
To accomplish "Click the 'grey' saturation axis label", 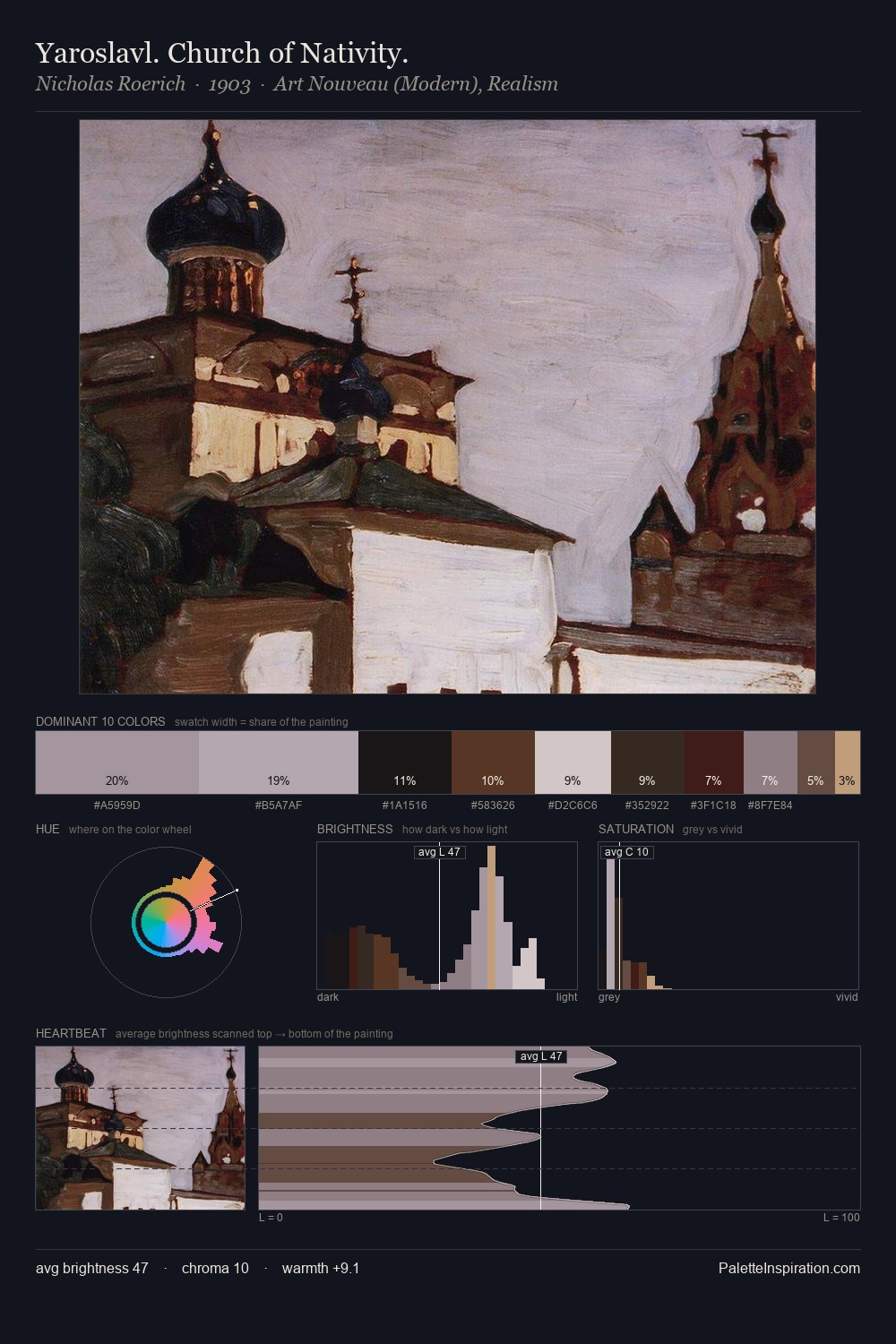I will [609, 997].
